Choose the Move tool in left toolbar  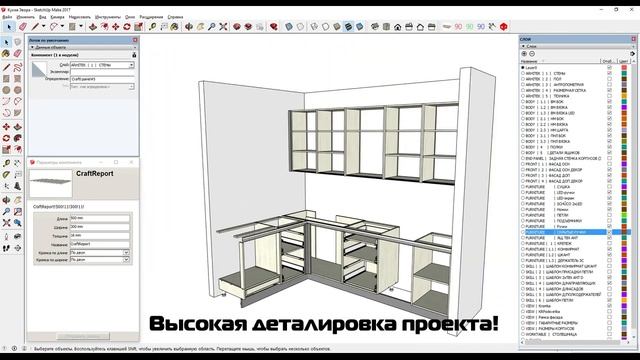pyautogui.click(x=6, y=127)
